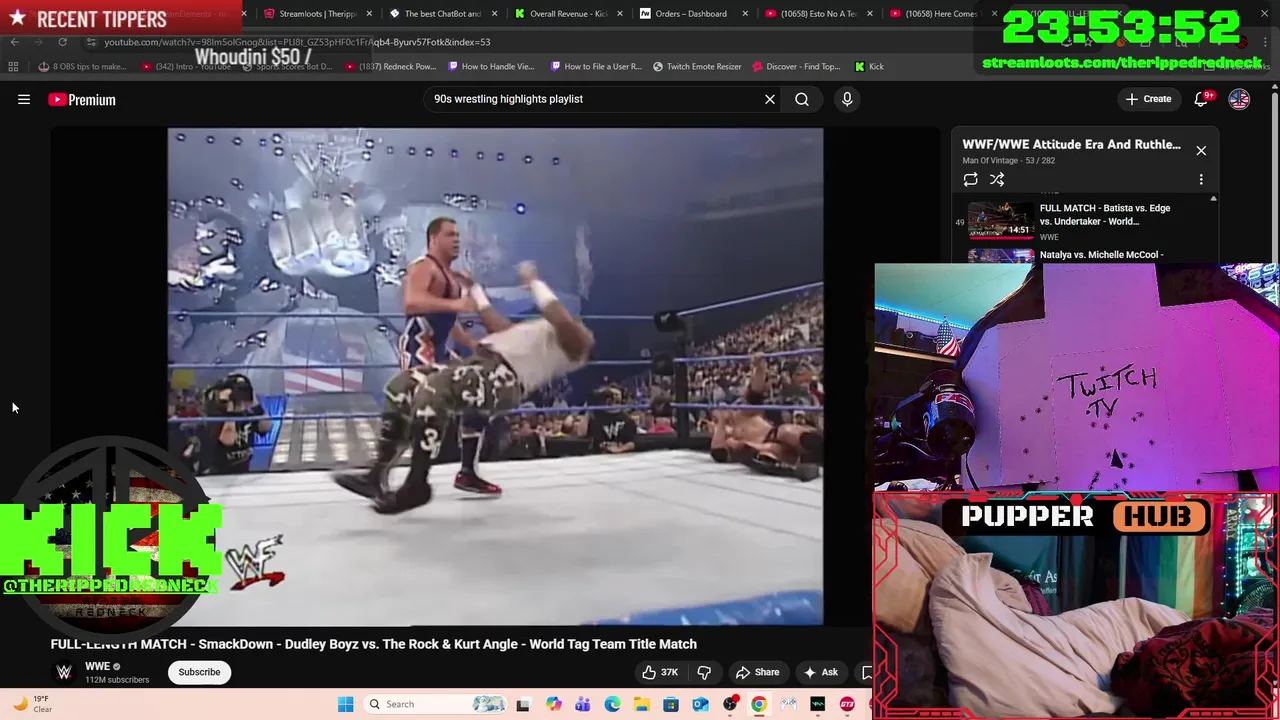Toggle playlist shuffle
Image resolution: width=1280 pixels, height=720 pixels.
click(997, 179)
